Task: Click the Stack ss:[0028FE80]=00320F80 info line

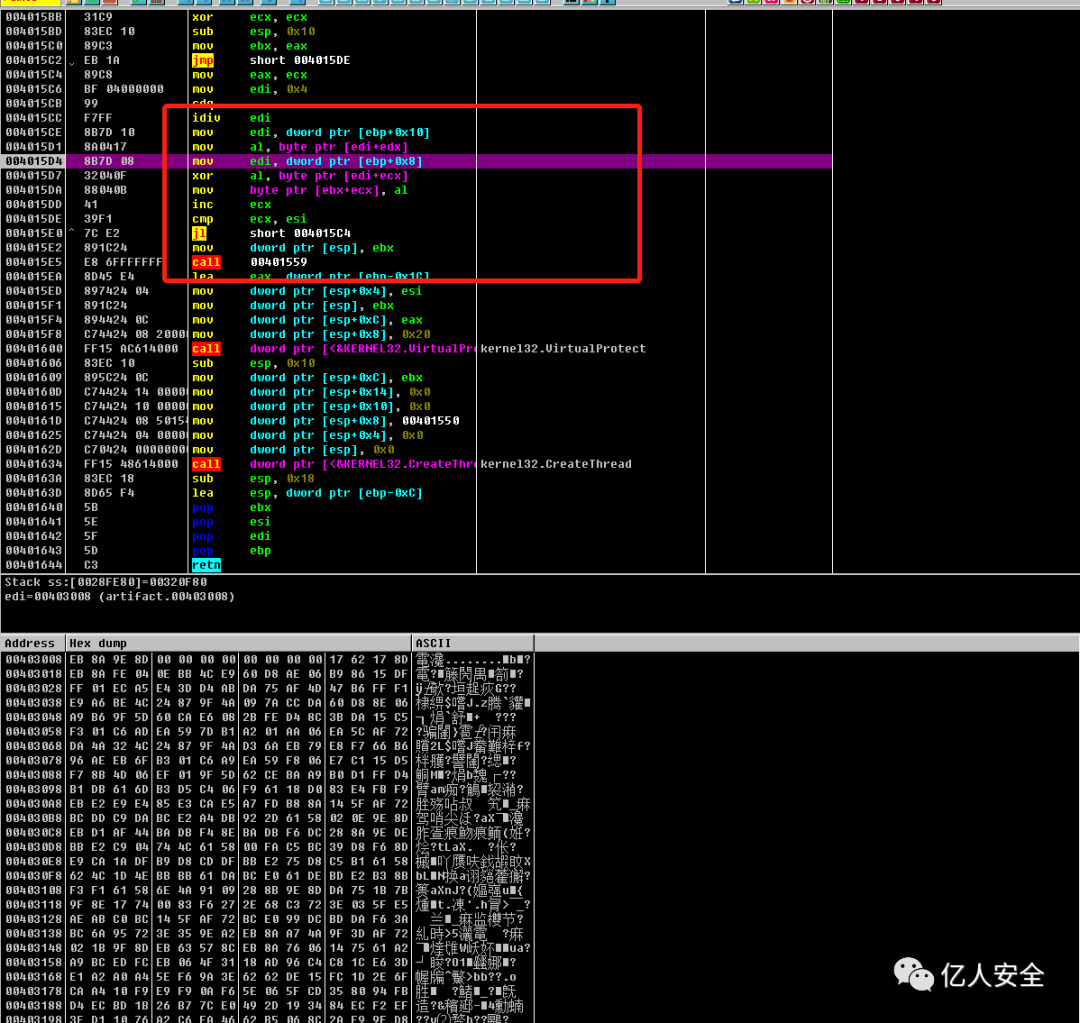Action: pyautogui.click(x=105, y=583)
